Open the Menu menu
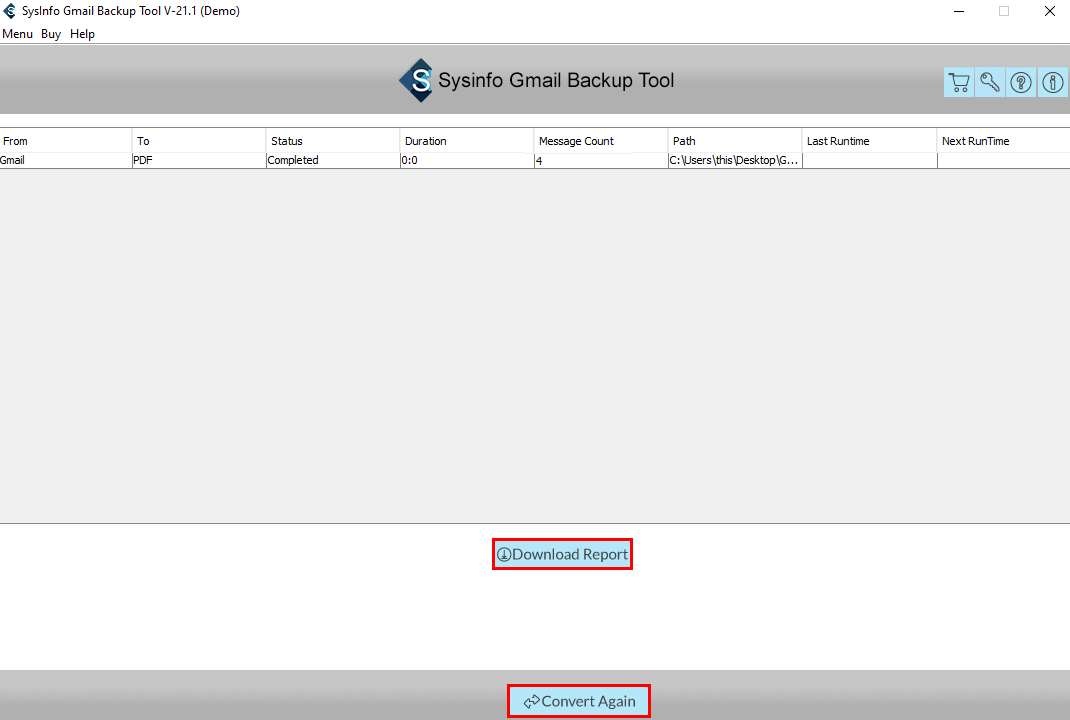 pos(17,33)
